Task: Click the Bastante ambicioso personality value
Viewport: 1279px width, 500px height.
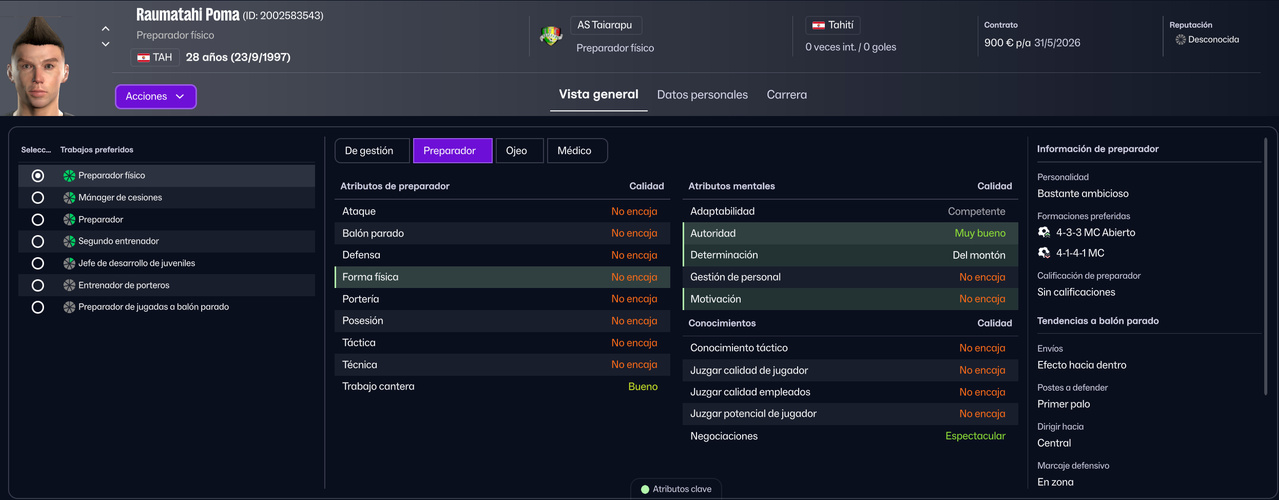Action: (1083, 194)
